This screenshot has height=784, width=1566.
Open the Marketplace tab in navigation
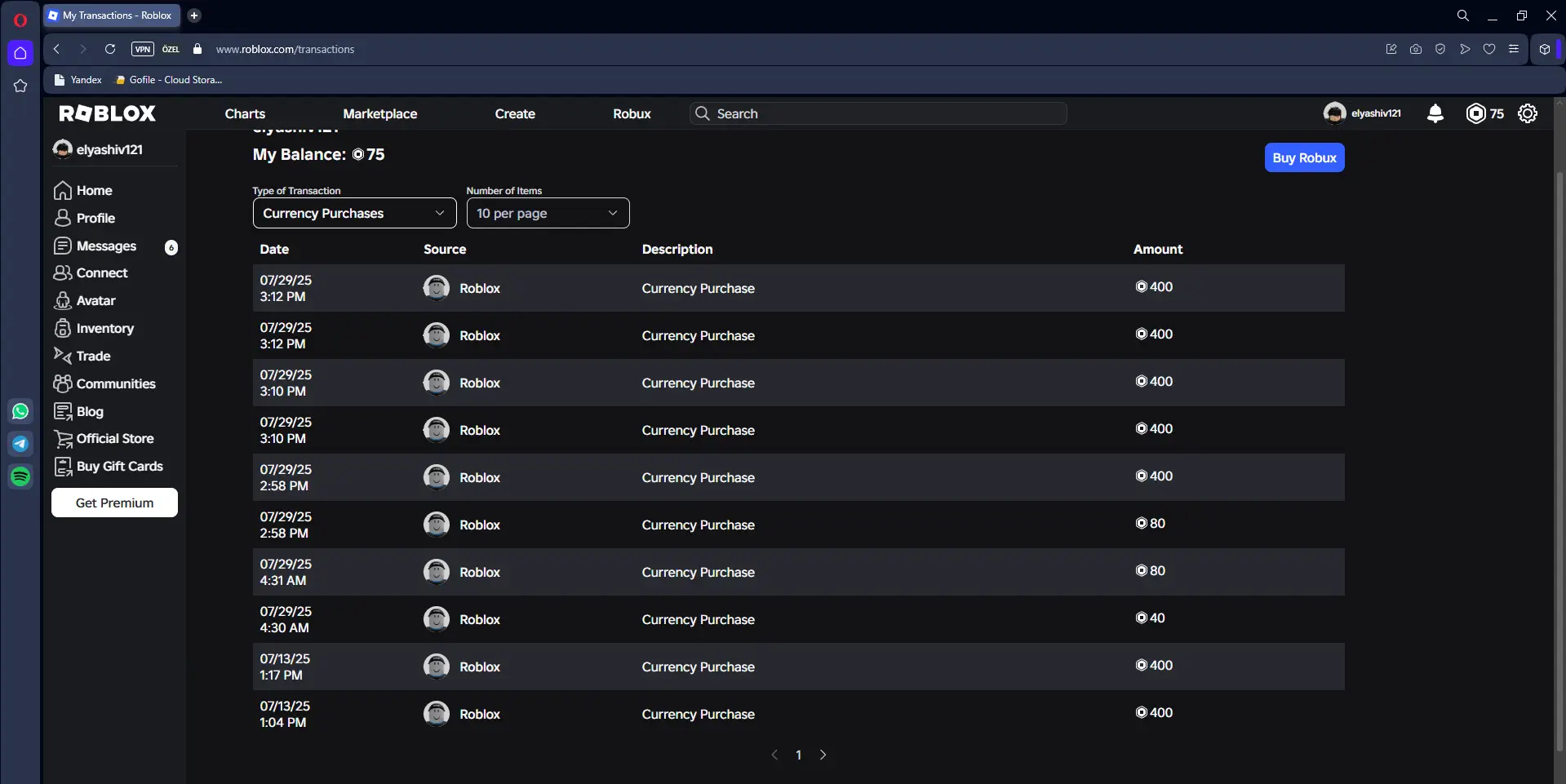[379, 113]
